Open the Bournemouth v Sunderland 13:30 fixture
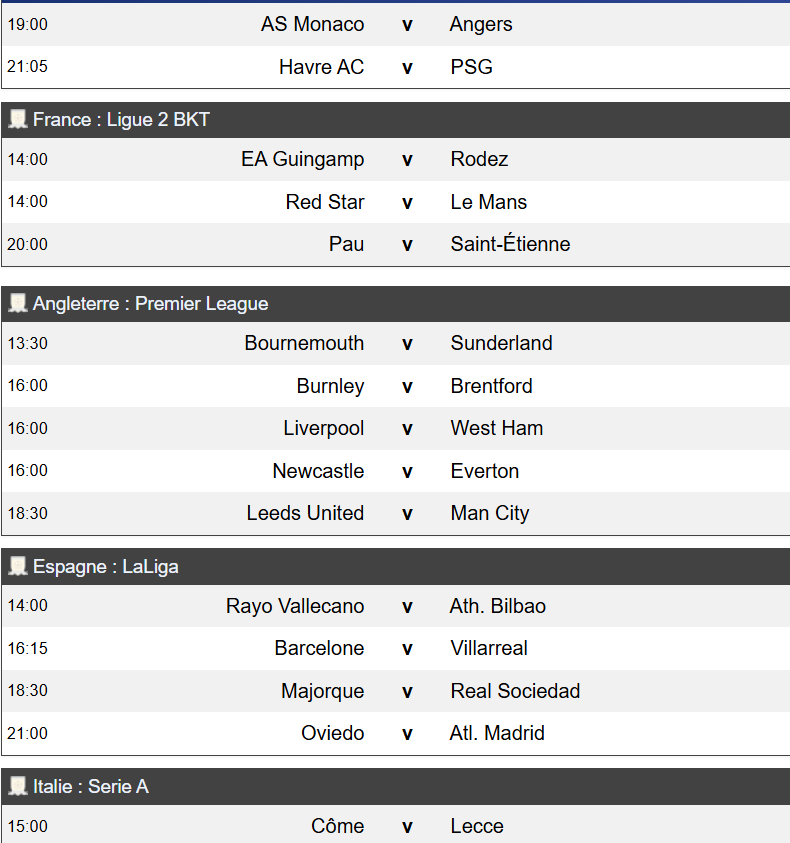This screenshot has width=790, height=843. 406,344
